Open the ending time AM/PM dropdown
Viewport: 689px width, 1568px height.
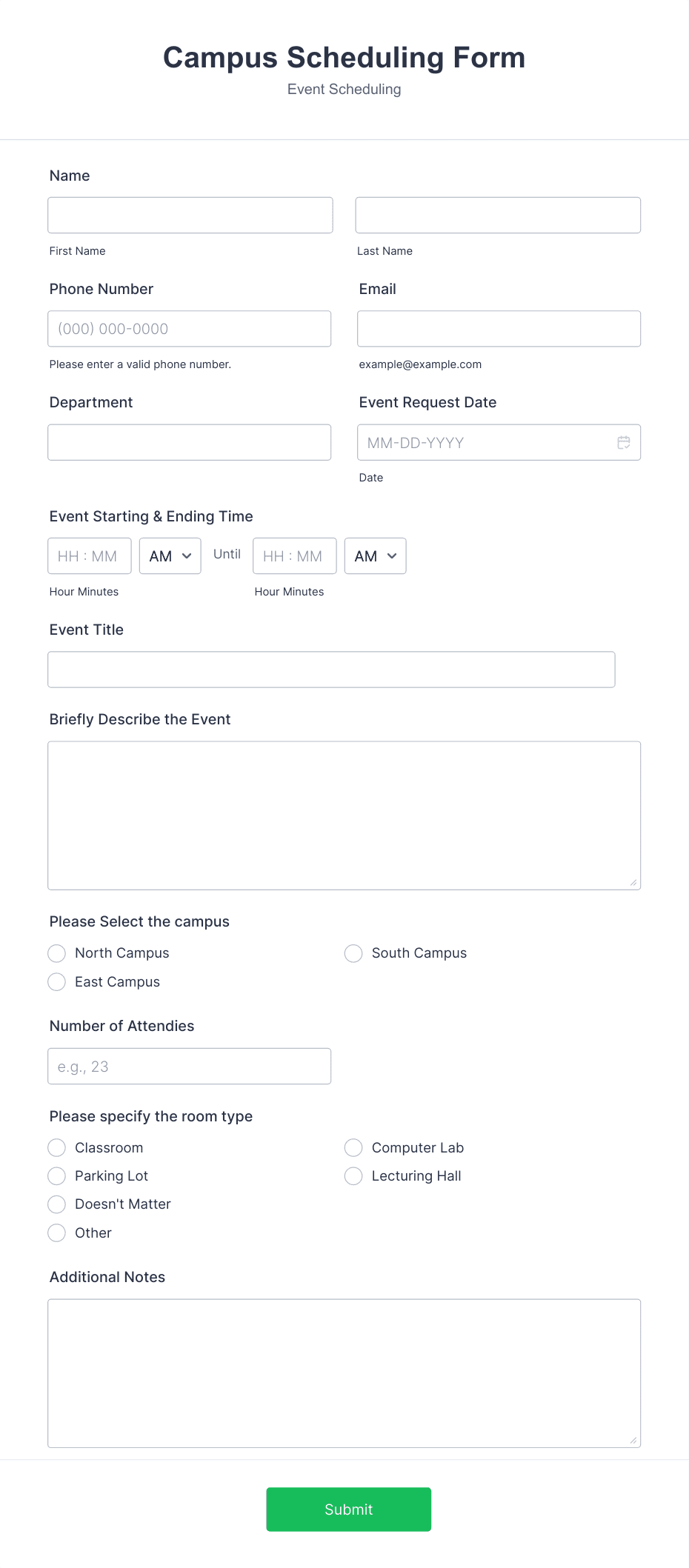click(375, 556)
